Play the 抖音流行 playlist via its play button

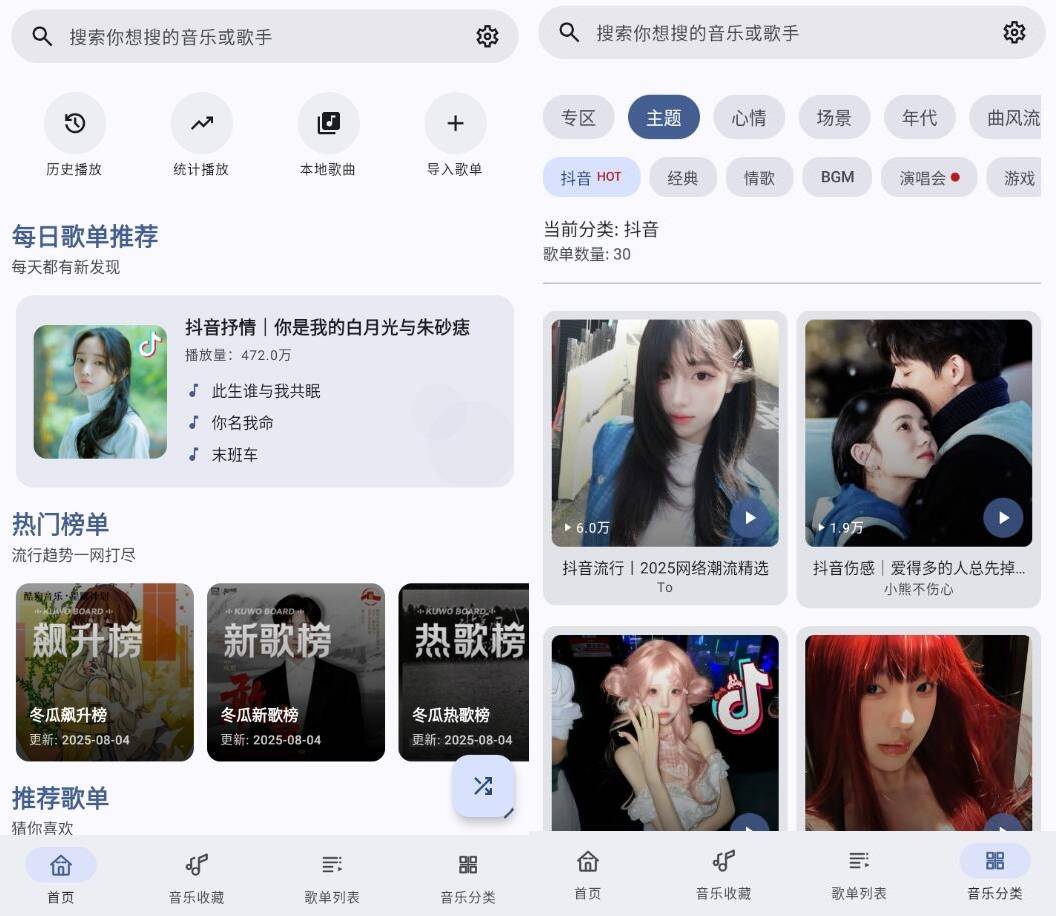pyautogui.click(x=749, y=518)
